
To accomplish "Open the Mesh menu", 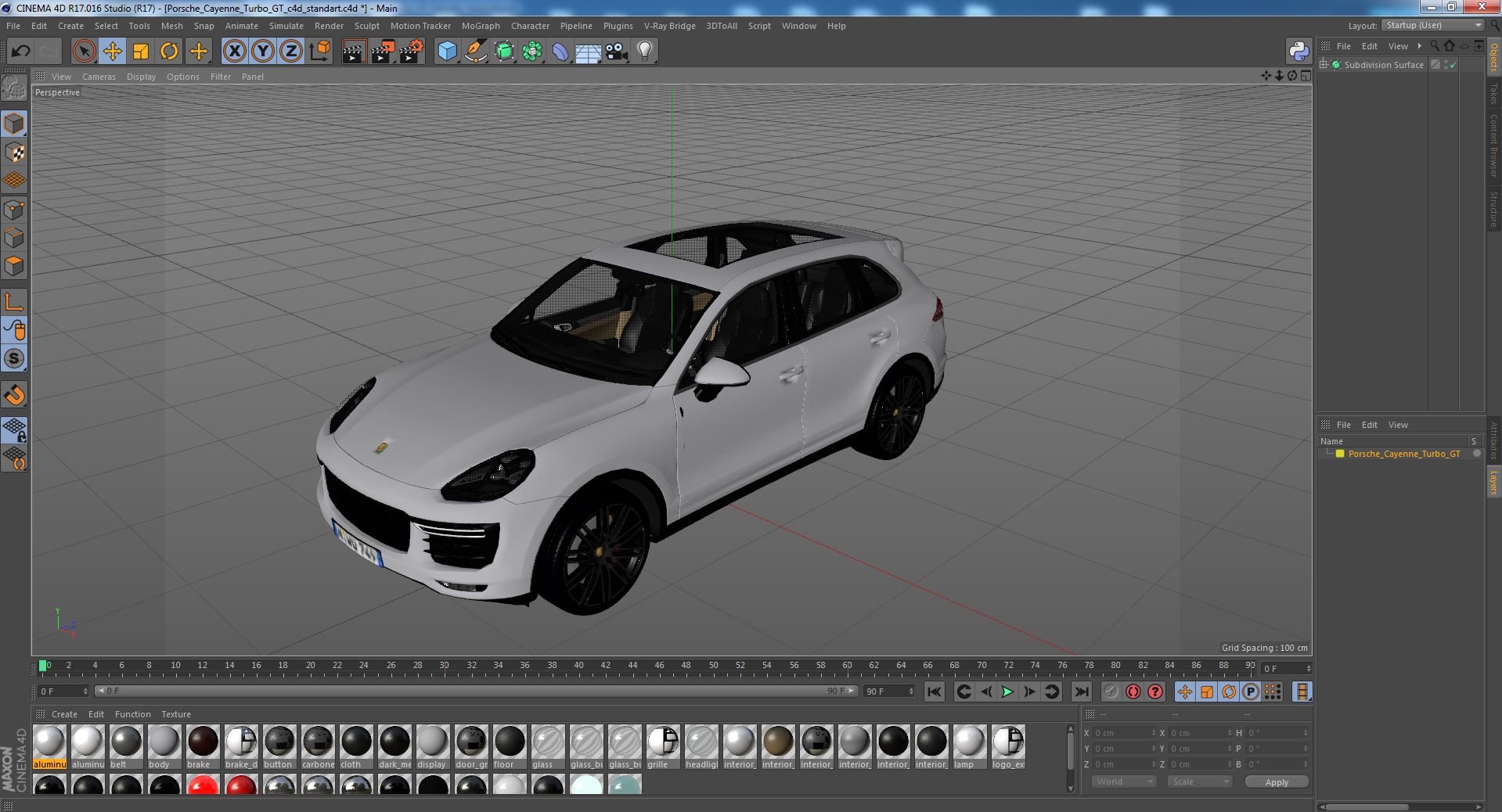I will [171, 26].
